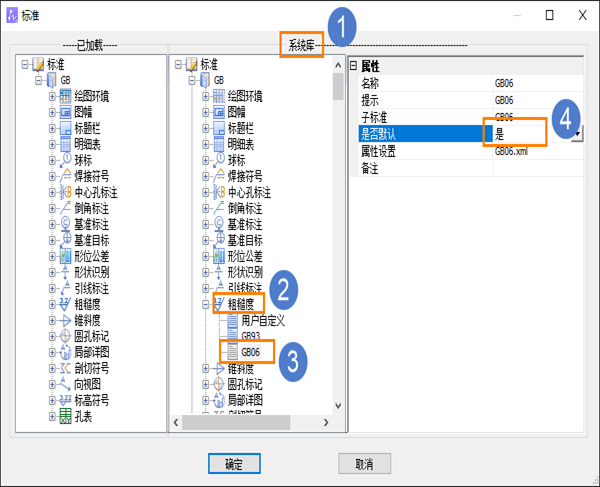Click the 基准标注 icon in the 已加载 tree

point(65,224)
